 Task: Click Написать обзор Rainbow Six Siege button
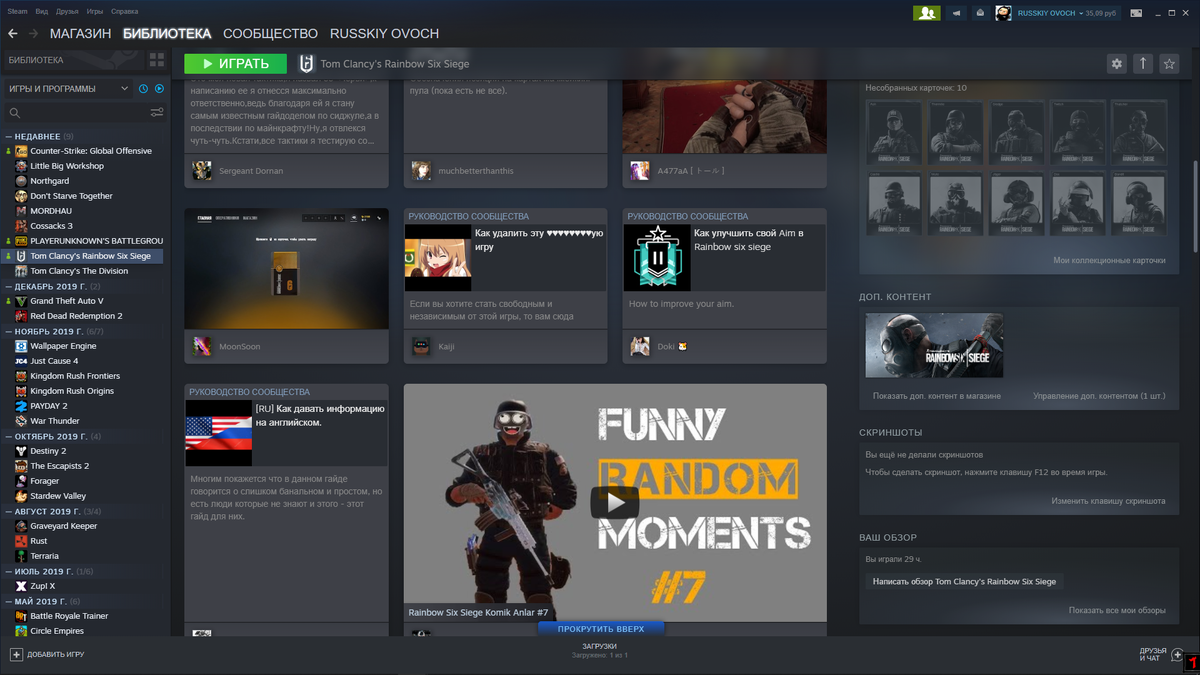point(964,581)
